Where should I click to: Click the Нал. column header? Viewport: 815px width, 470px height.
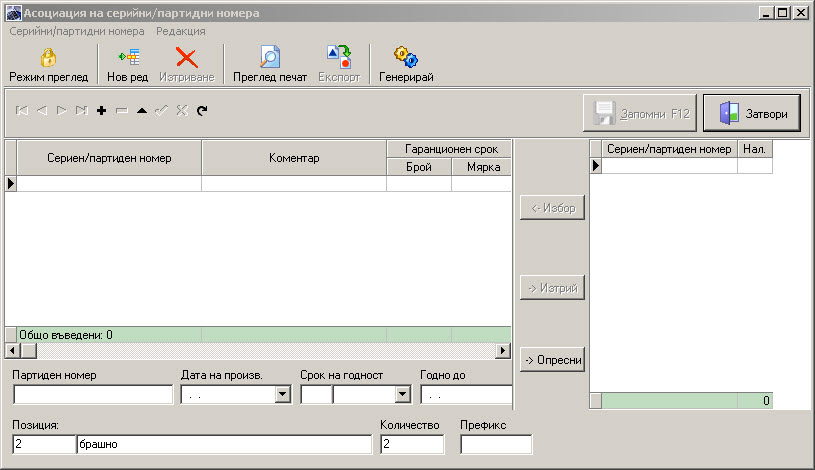click(755, 149)
